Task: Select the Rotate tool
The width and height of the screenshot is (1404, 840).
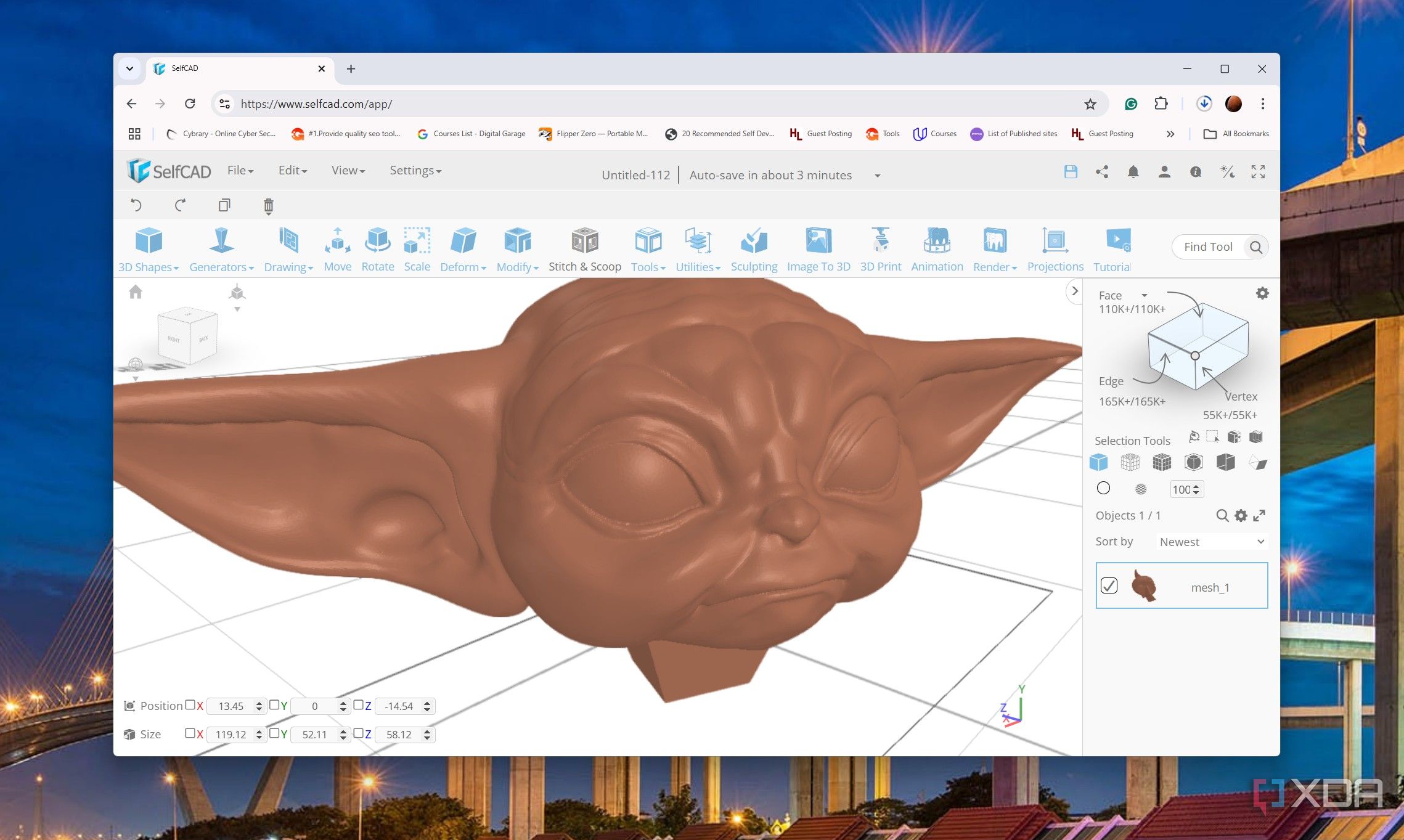Action: (377, 250)
